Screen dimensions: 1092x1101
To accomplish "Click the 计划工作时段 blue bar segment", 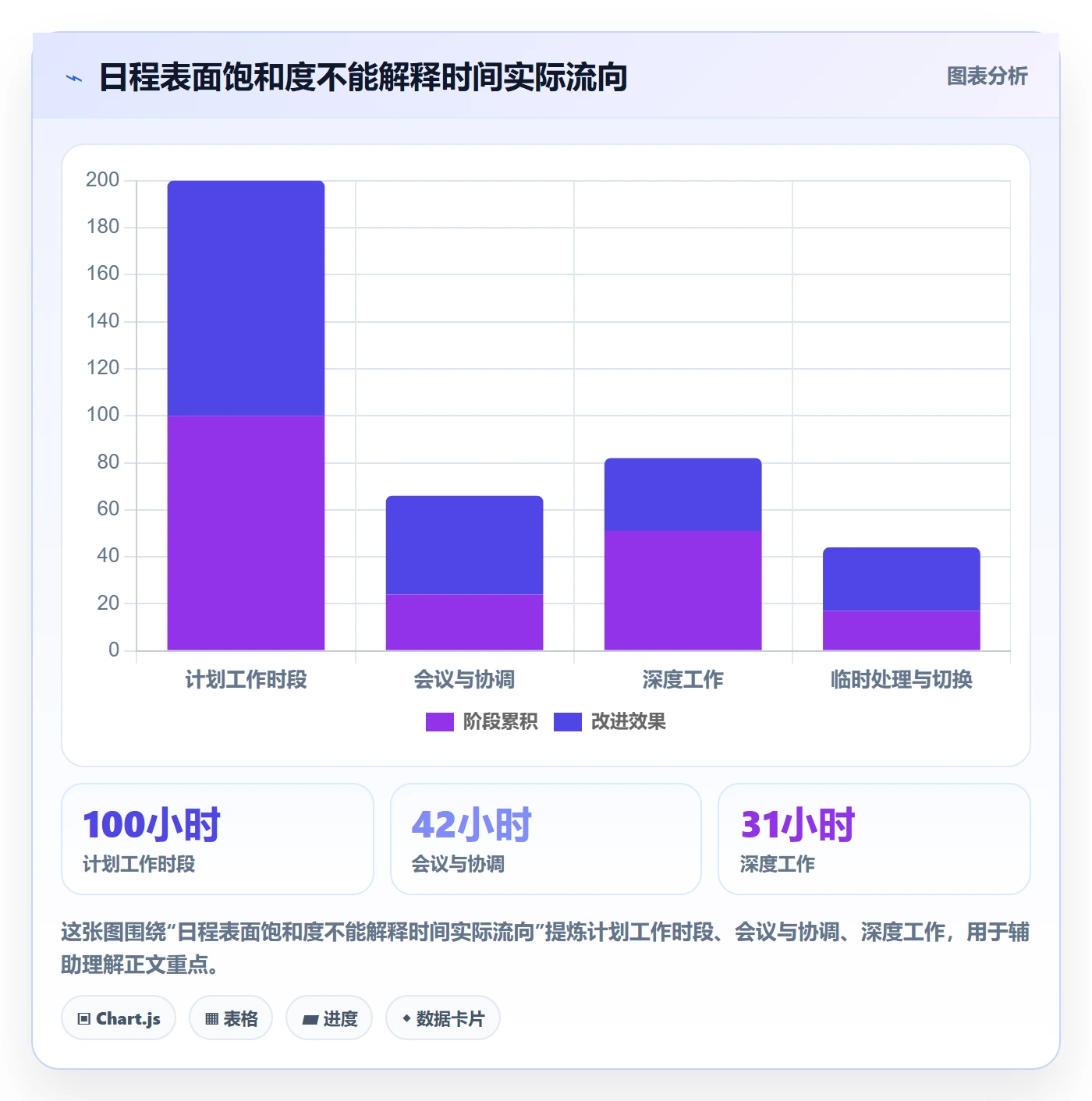I will [246, 298].
